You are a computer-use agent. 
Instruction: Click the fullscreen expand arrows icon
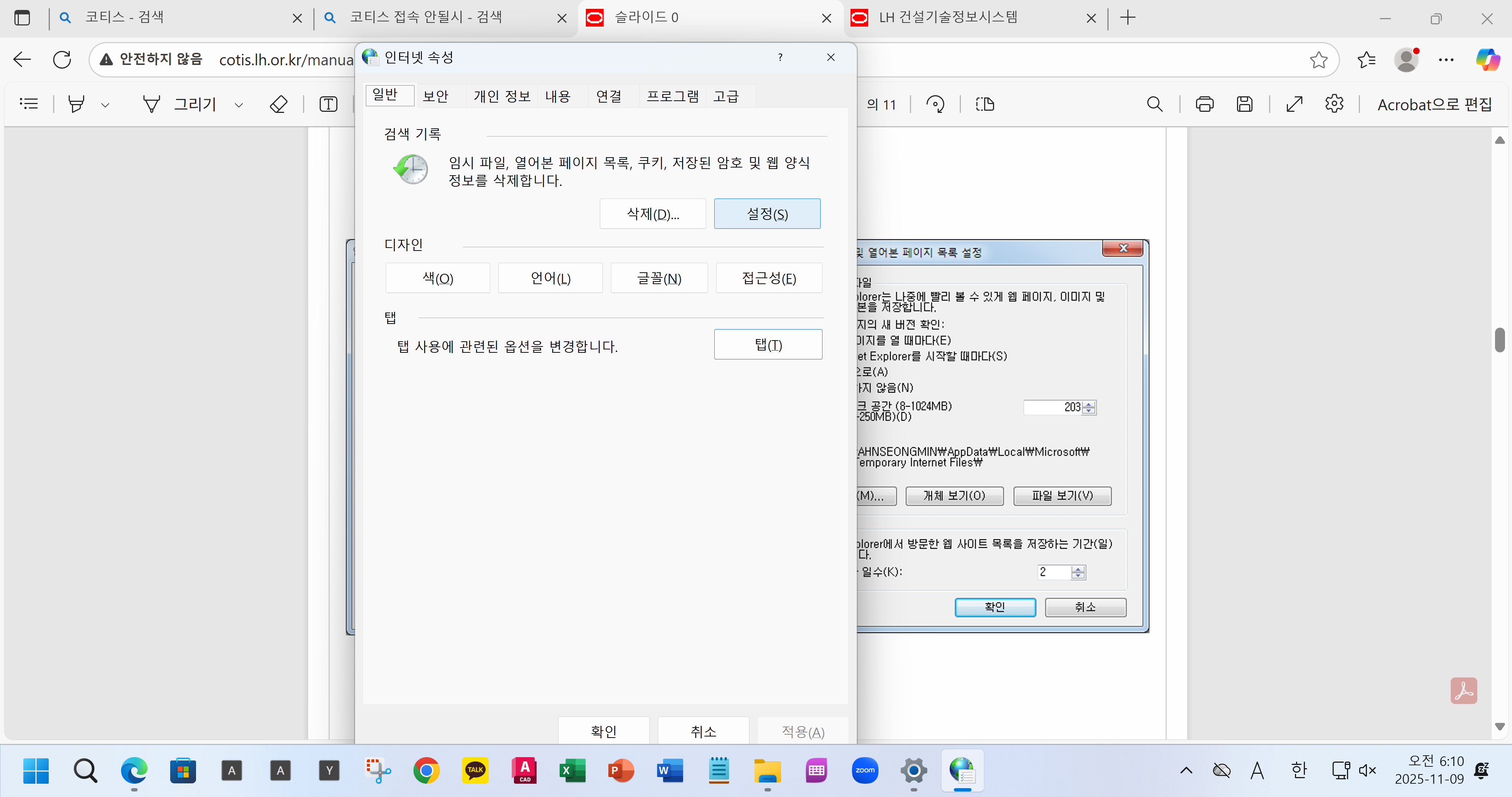point(1294,104)
